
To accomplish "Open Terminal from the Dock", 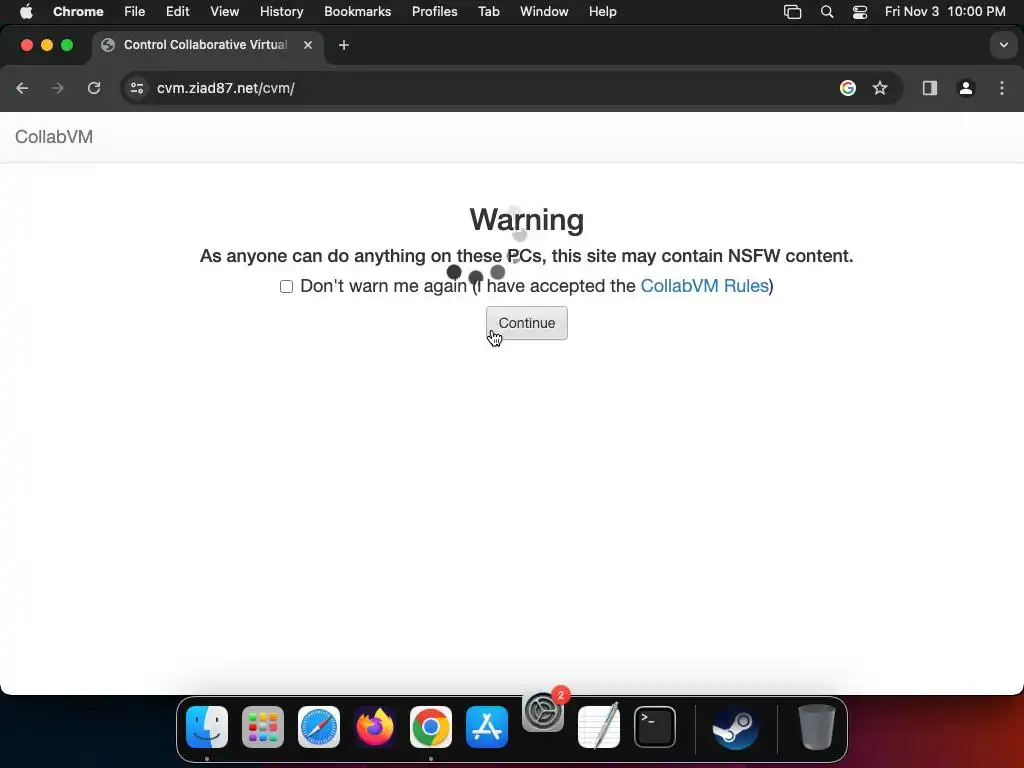I will coord(655,727).
